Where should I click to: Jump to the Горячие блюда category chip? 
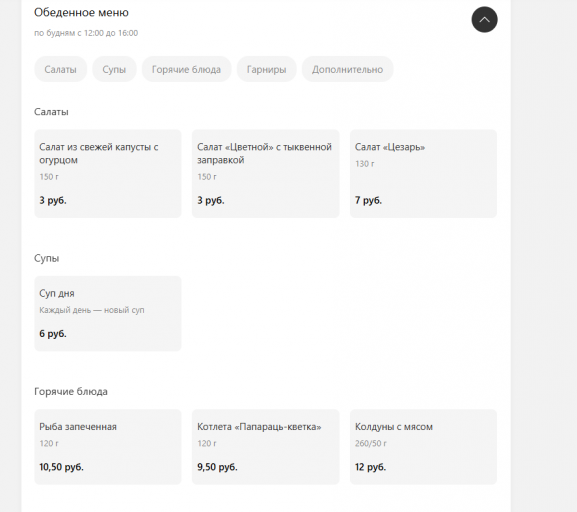pyautogui.click(x=187, y=69)
